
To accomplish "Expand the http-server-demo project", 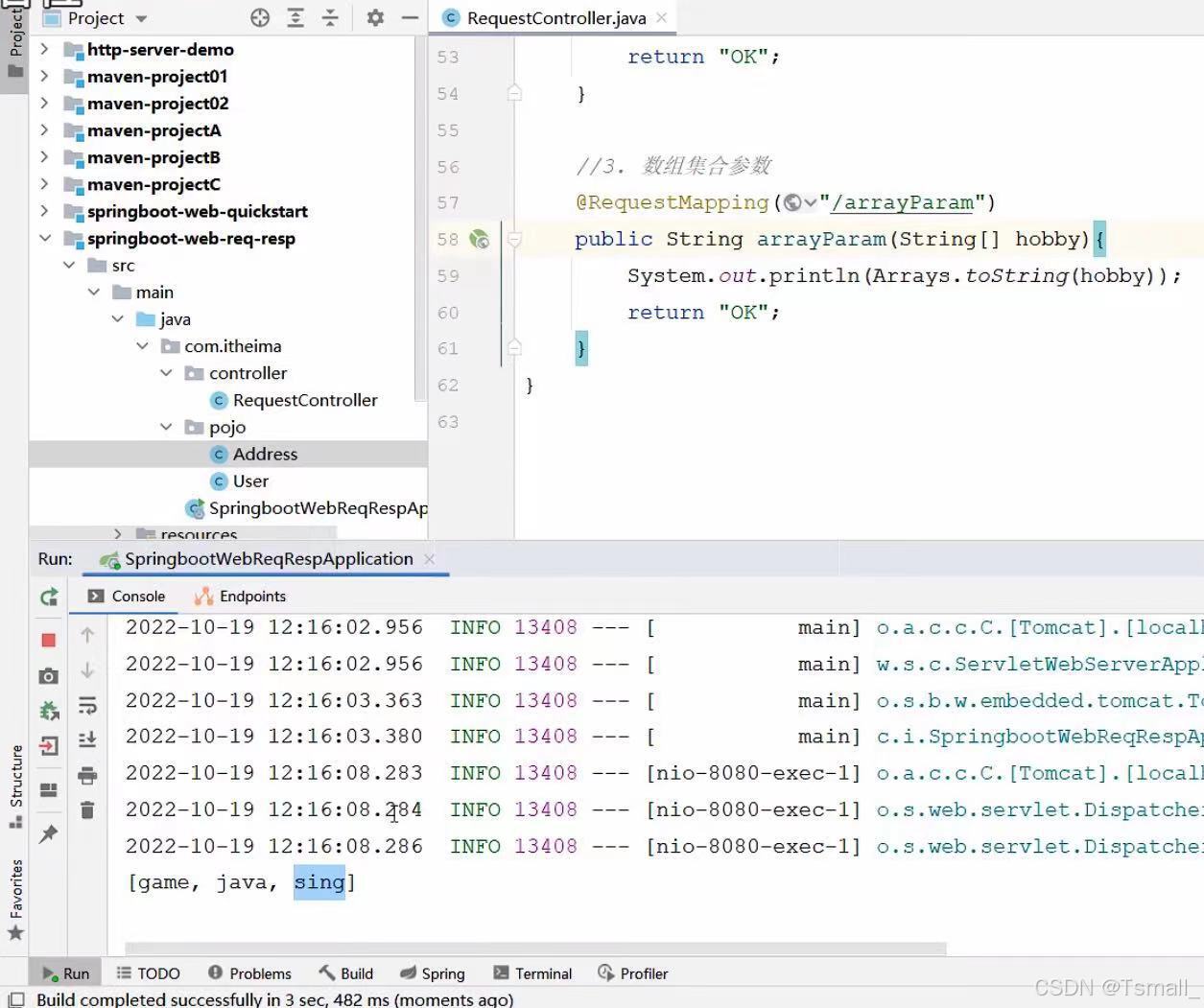I will (44, 49).
